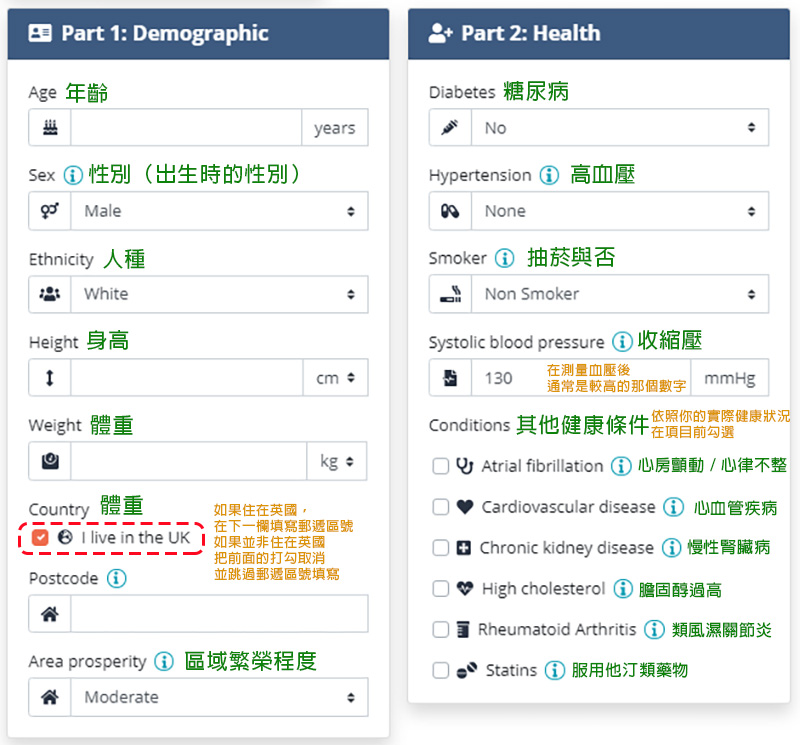800x745 pixels.
Task: Click into the Age years input field
Action: (x=186, y=128)
